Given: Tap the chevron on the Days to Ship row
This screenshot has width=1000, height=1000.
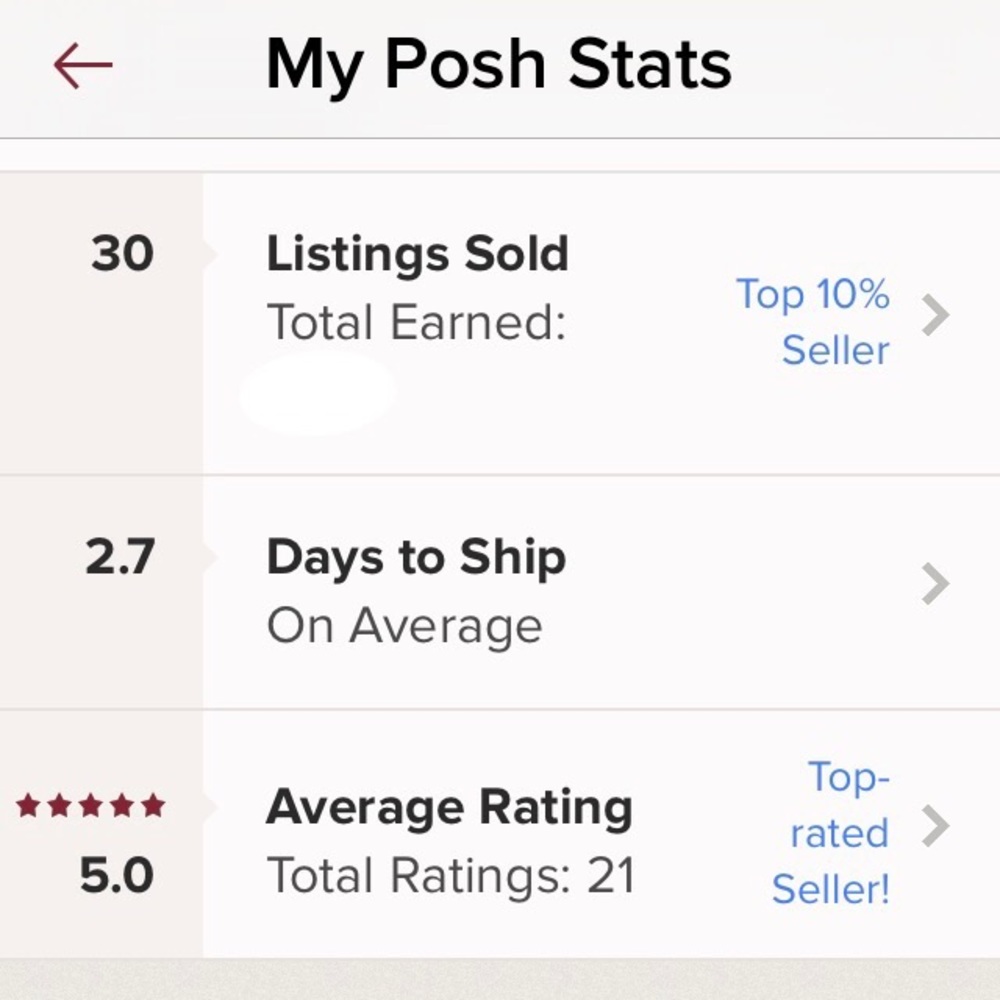Looking at the screenshot, I should point(936,585).
